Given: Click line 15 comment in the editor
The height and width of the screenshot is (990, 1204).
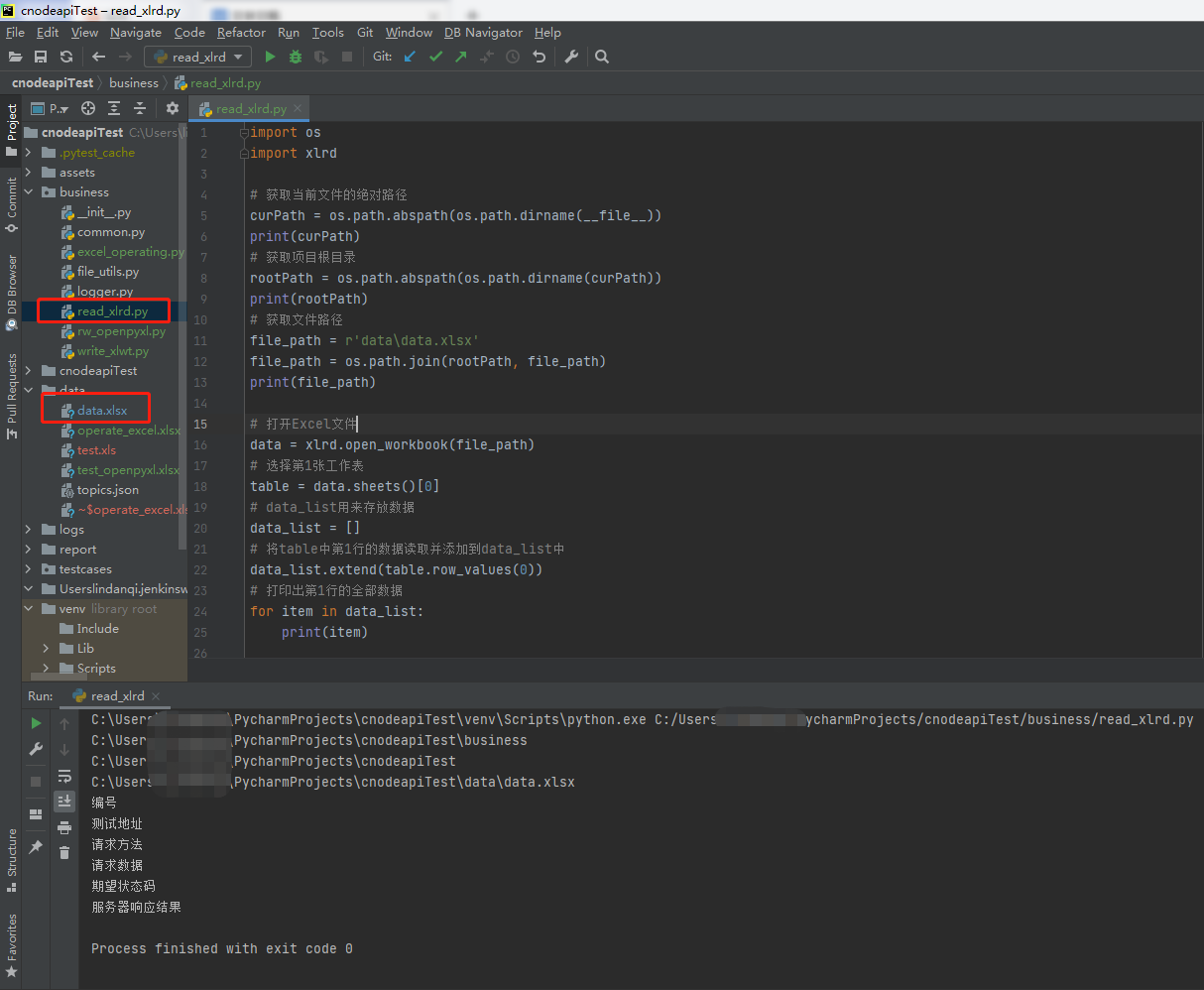Looking at the screenshot, I should click(x=303, y=424).
